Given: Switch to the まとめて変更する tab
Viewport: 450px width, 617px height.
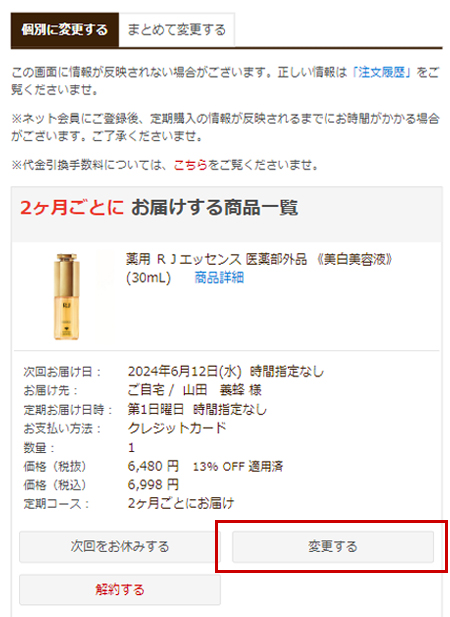Looking at the screenshot, I should [177, 30].
